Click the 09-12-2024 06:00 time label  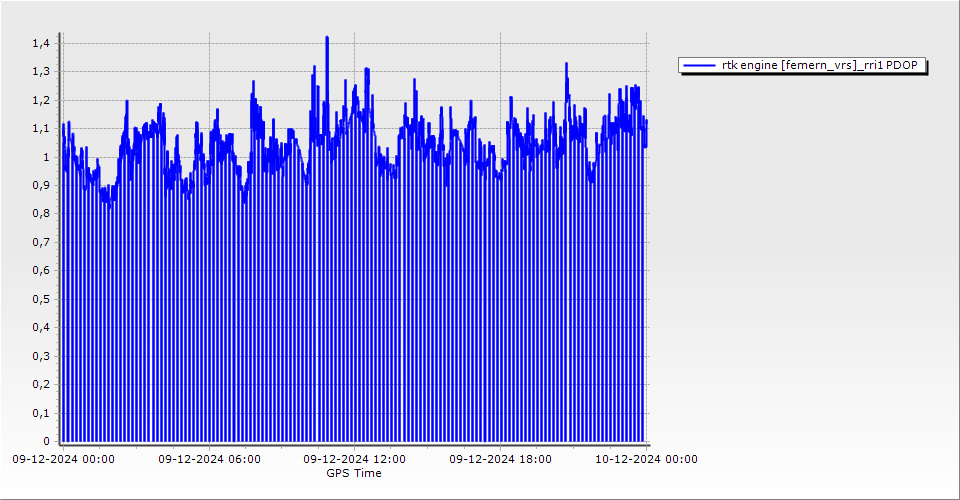(x=209, y=460)
